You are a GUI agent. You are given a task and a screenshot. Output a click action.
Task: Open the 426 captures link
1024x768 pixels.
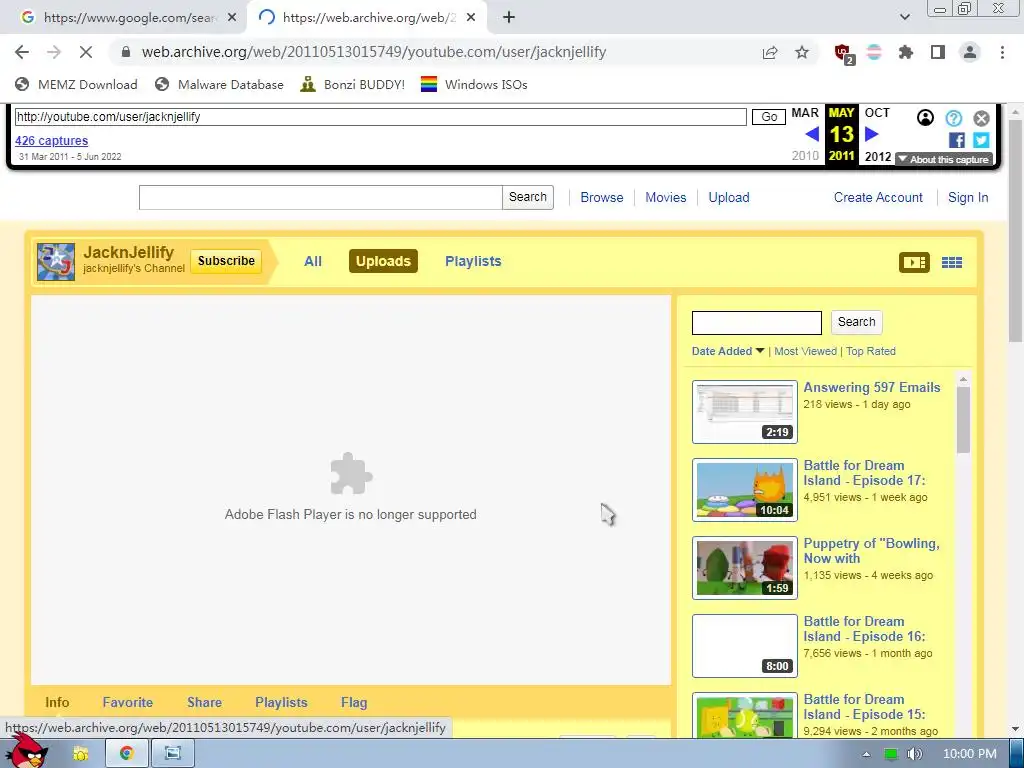coord(52,140)
